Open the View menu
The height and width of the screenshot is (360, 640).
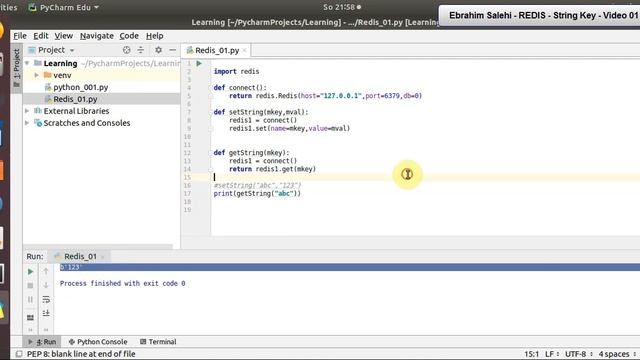(64, 36)
